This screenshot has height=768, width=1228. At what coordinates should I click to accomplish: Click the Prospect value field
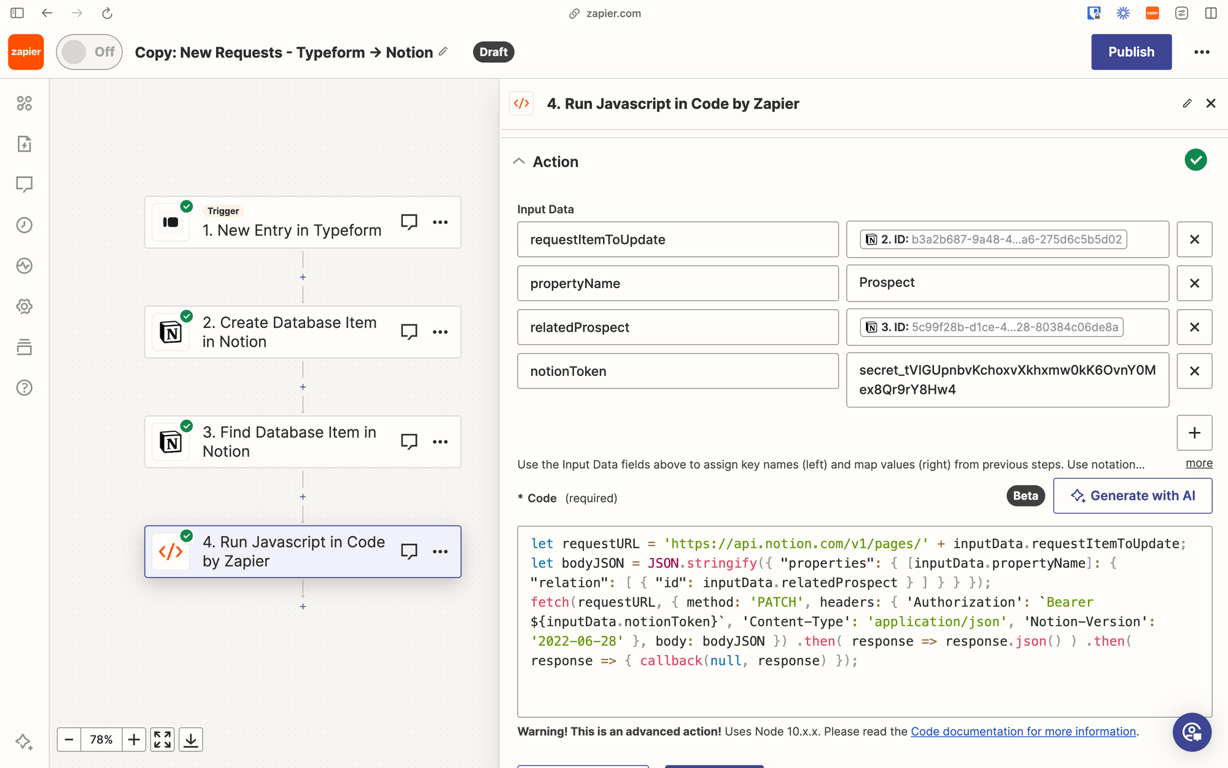click(x=1007, y=283)
